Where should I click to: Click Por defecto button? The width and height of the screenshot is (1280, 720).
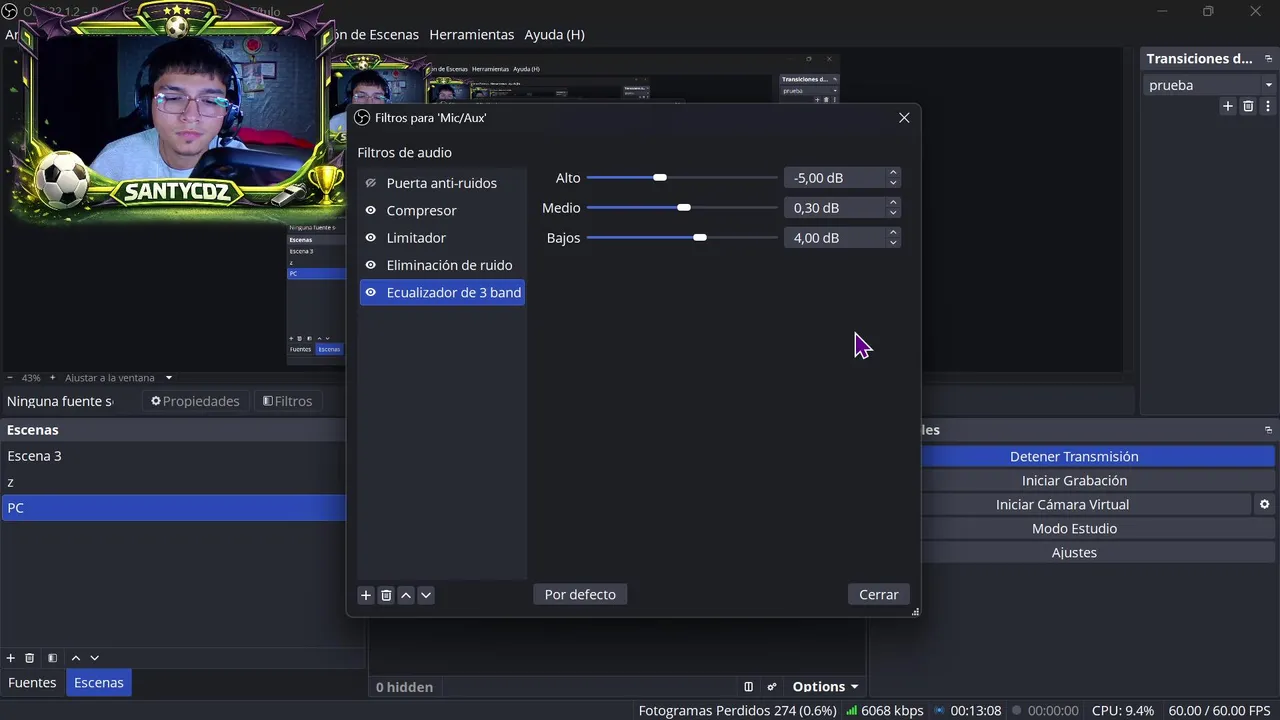(580, 594)
